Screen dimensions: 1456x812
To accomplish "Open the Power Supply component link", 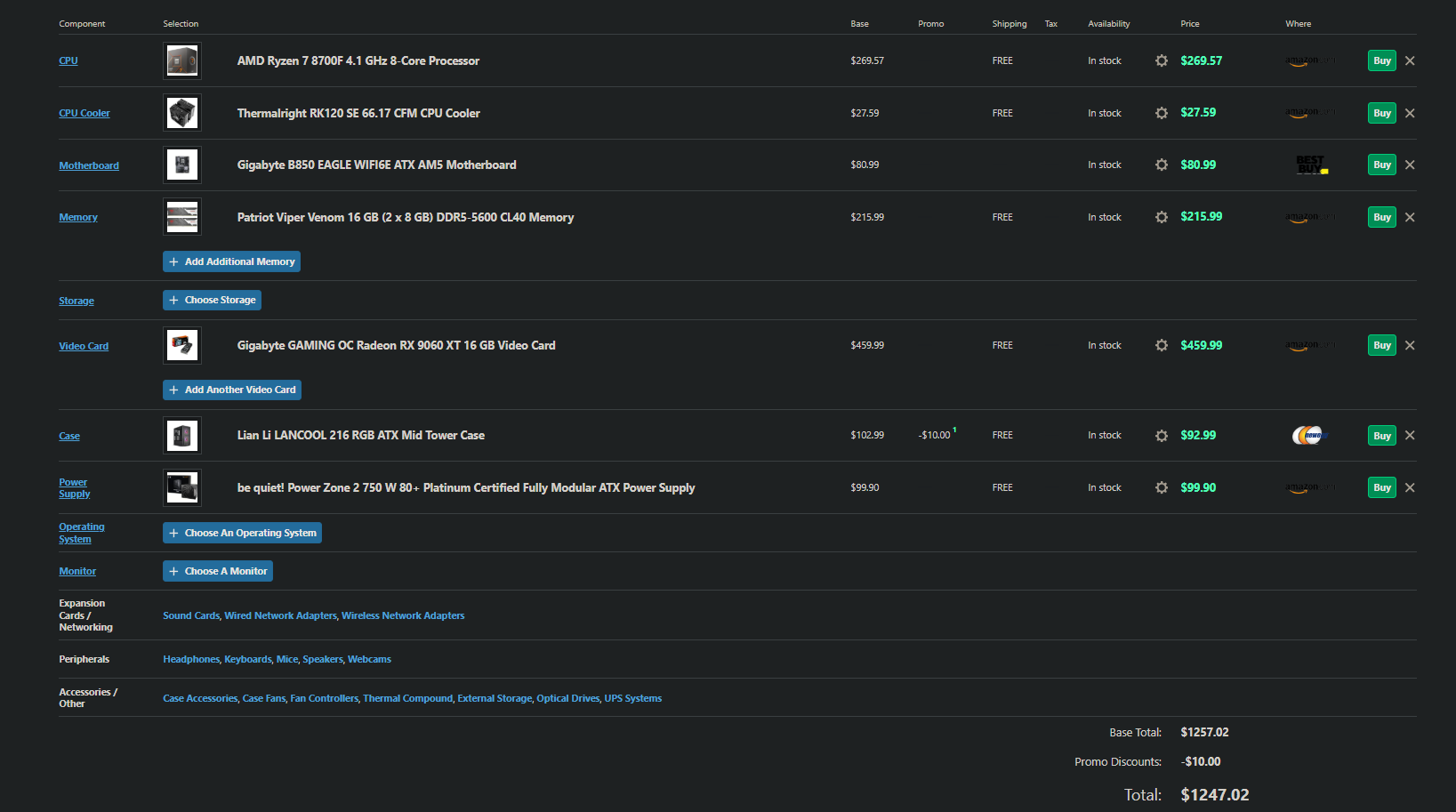I will pyautogui.click(x=74, y=488).
